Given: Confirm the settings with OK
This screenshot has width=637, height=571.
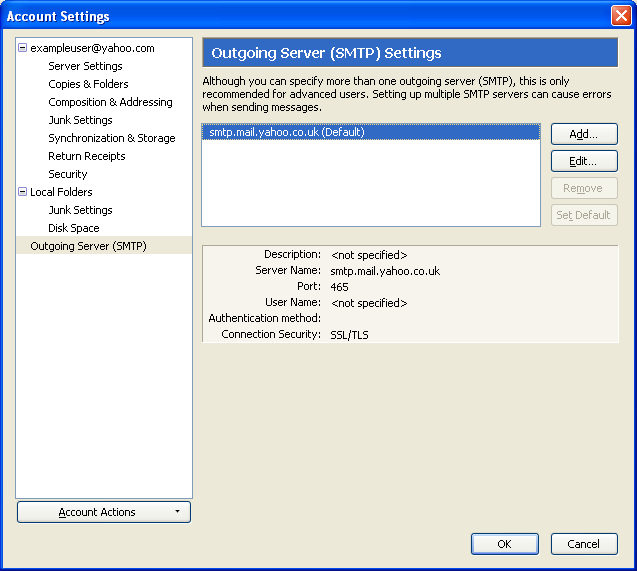Looking at the screenshot, I should tap(505, 544).
